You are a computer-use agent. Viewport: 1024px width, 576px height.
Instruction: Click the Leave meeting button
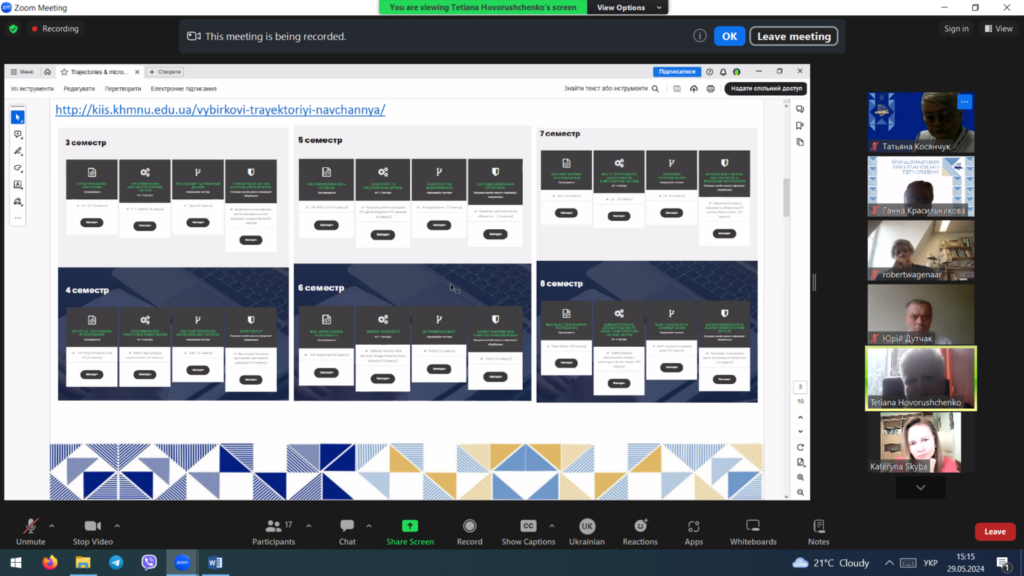click(x=793, y=36)
